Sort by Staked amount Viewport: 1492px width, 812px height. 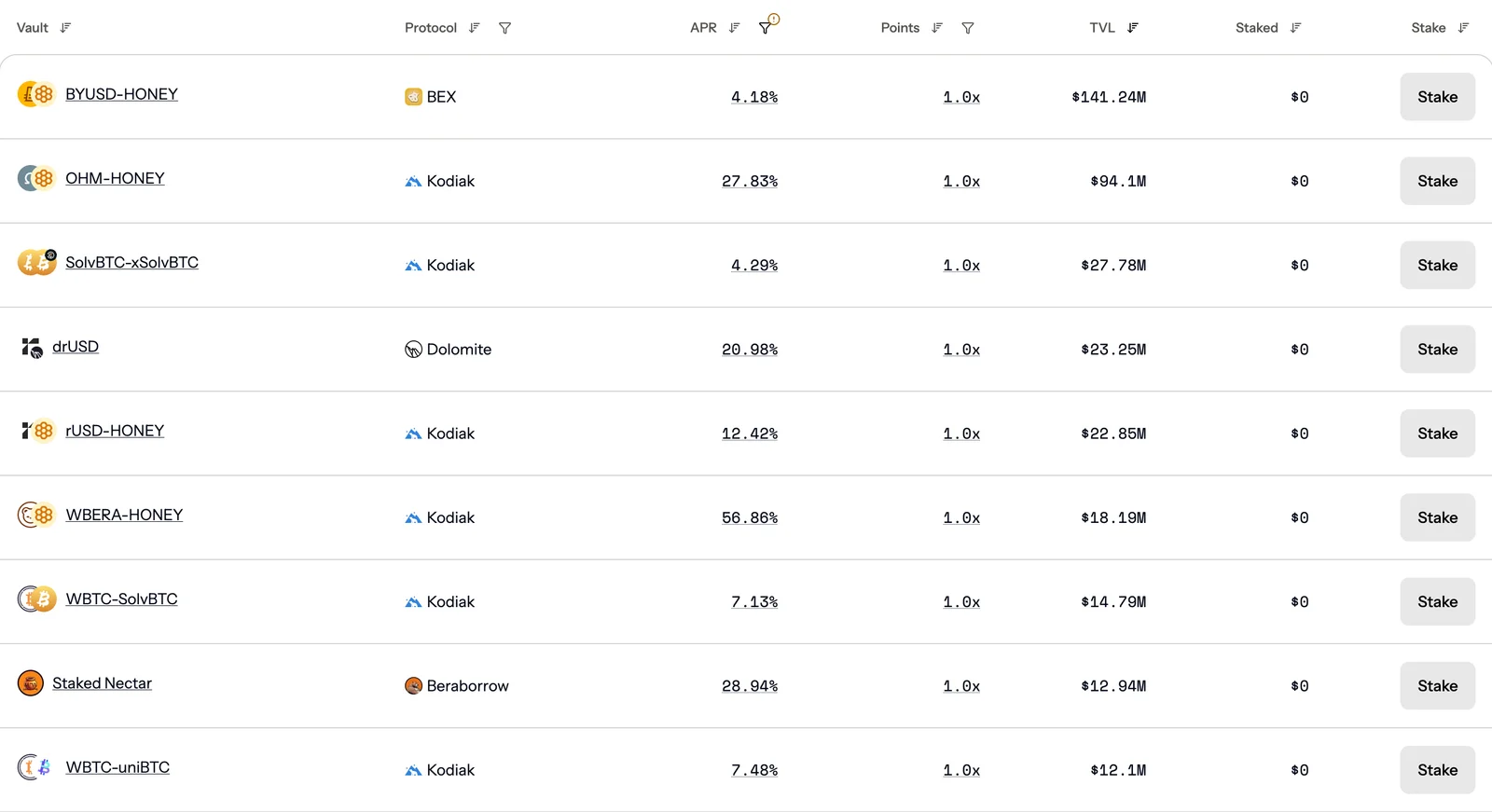1295,28
